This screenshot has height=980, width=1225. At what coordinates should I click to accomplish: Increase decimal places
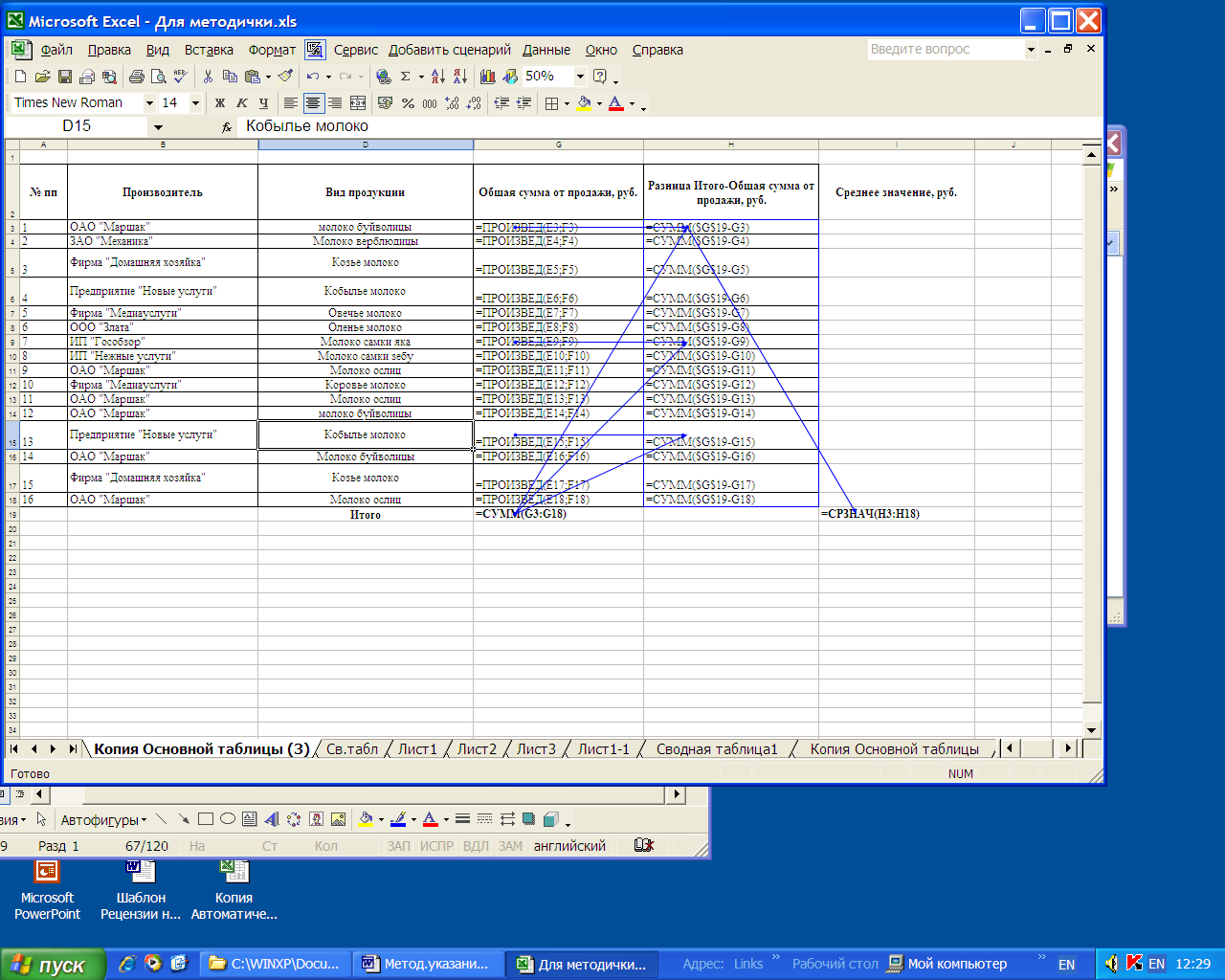tap(452, 103)
